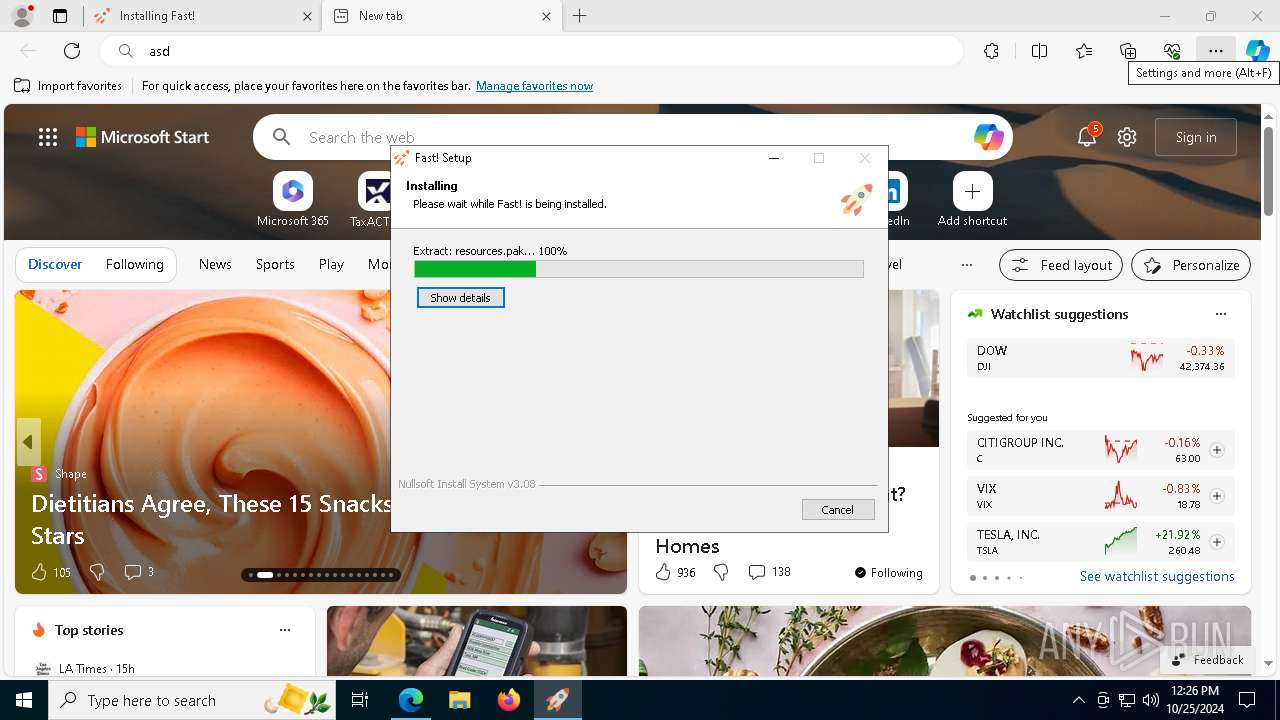The height and width of the screenshot is (720, 1280).
Task: Click the Feedback button
Action: pos(1207,660)
